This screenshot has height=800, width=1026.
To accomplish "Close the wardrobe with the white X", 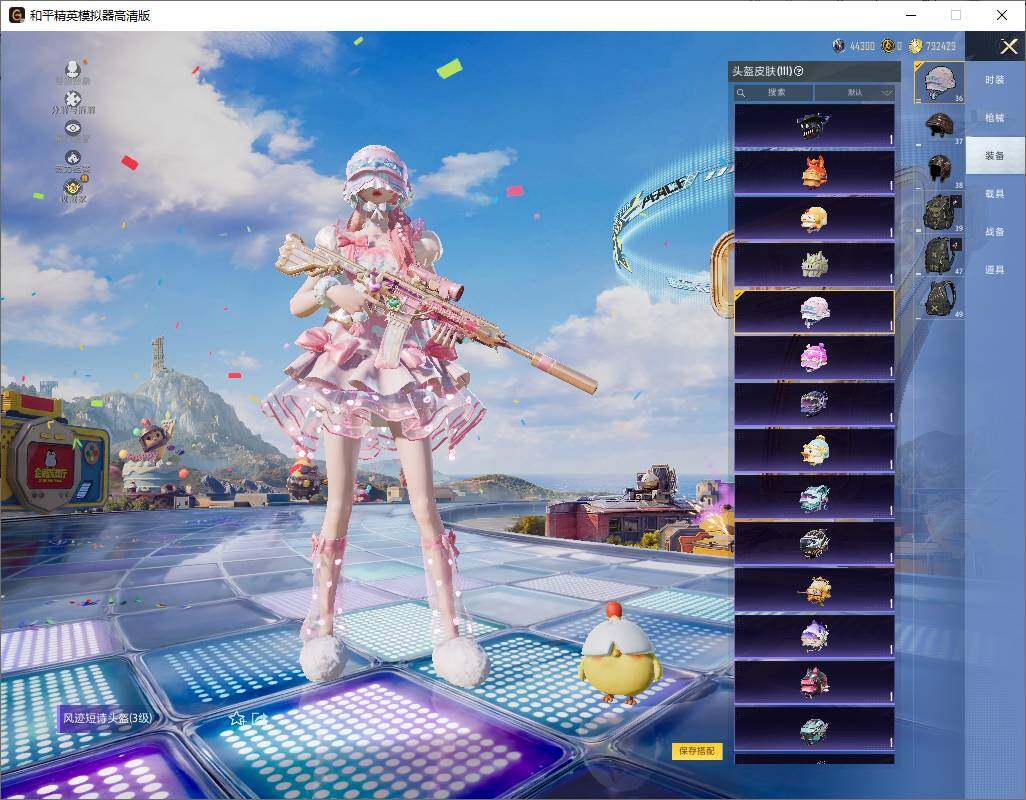I will point(1008,46).
